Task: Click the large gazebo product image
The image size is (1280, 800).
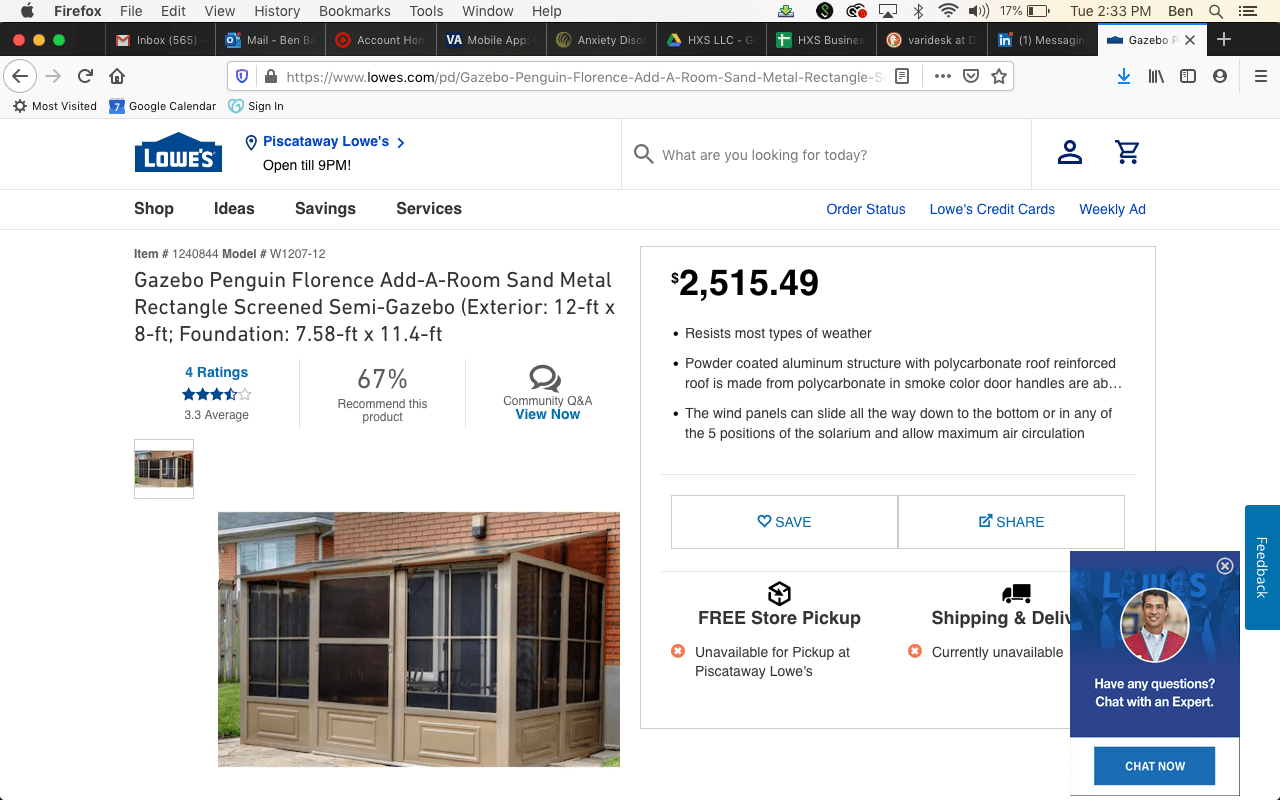Action: 419,639
